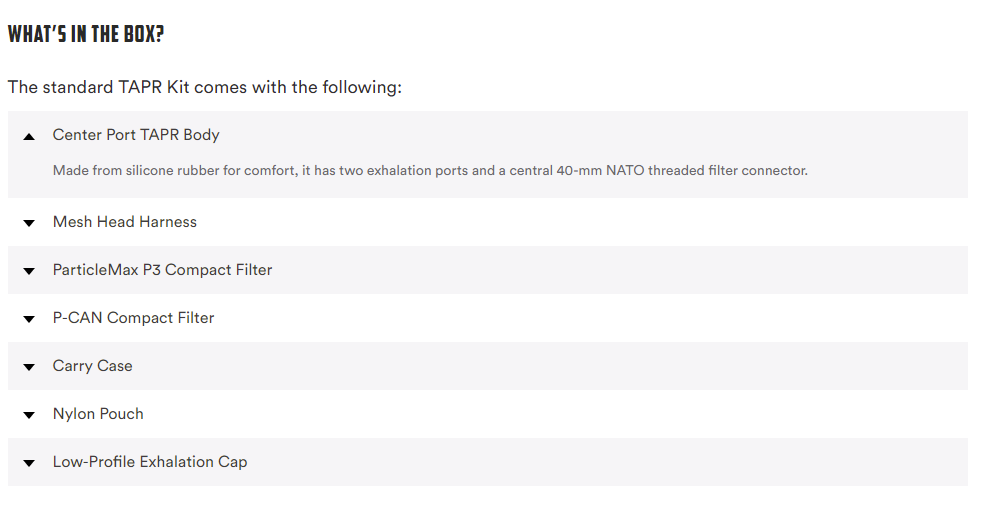This screenshot has height=508, width=991.
Task: Select the Mesh Head Harness label
Action: coord(125,222)
